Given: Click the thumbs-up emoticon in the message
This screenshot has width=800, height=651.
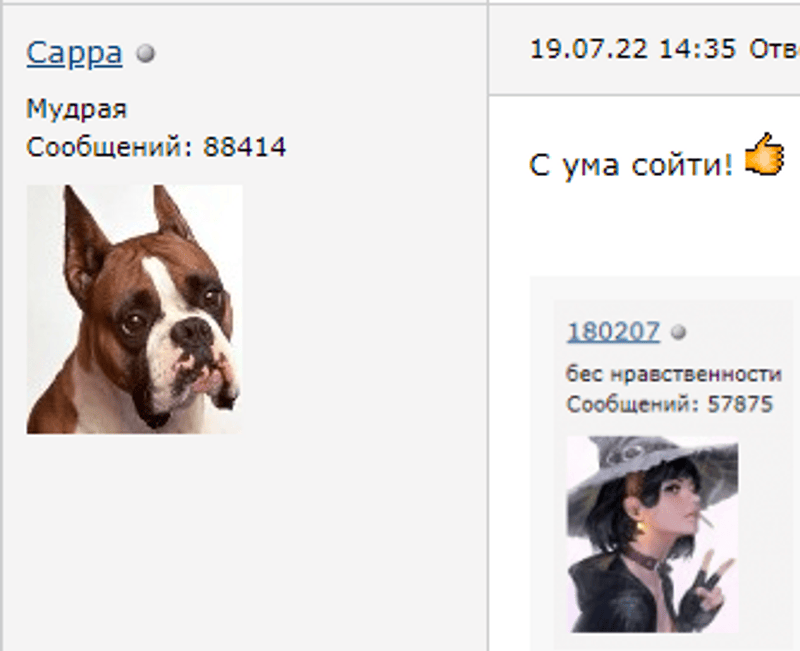Looking at the screenshot, I should coord(764,154).
